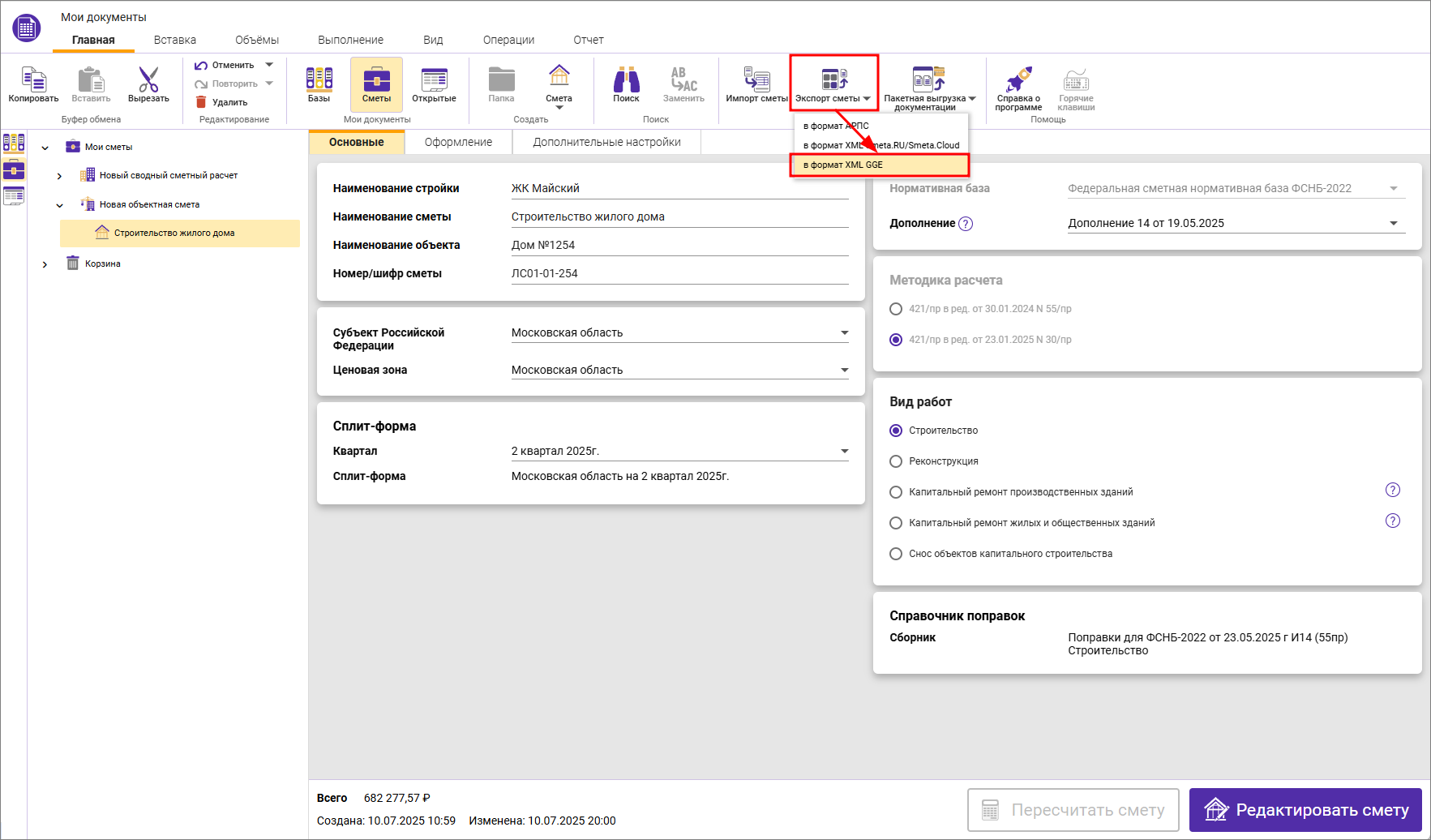Expand Новый сводный сметный расчет tree node

coord(59,176)
